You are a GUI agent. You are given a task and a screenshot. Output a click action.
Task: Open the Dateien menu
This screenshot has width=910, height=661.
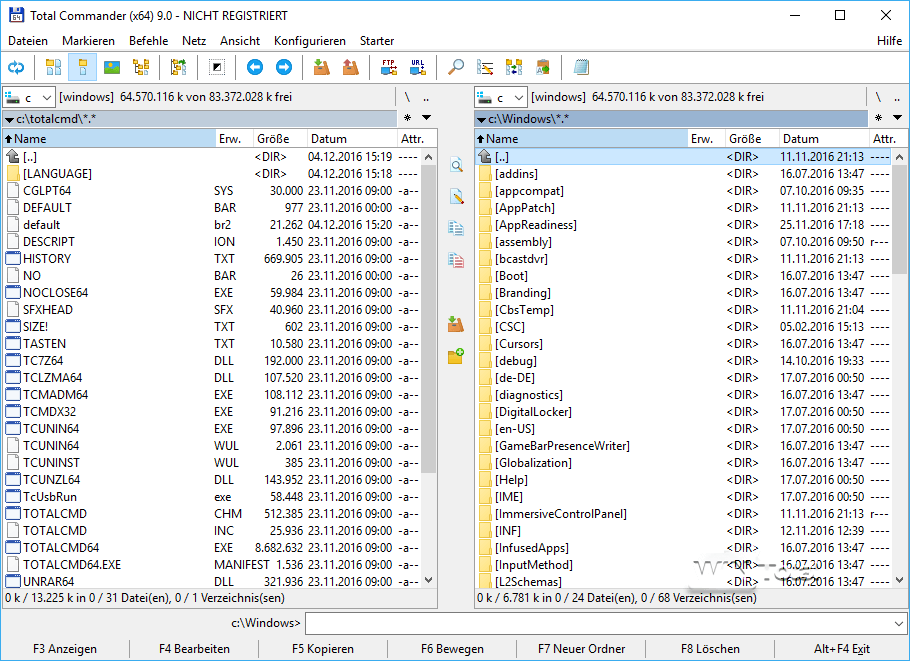tap(28, 41)
